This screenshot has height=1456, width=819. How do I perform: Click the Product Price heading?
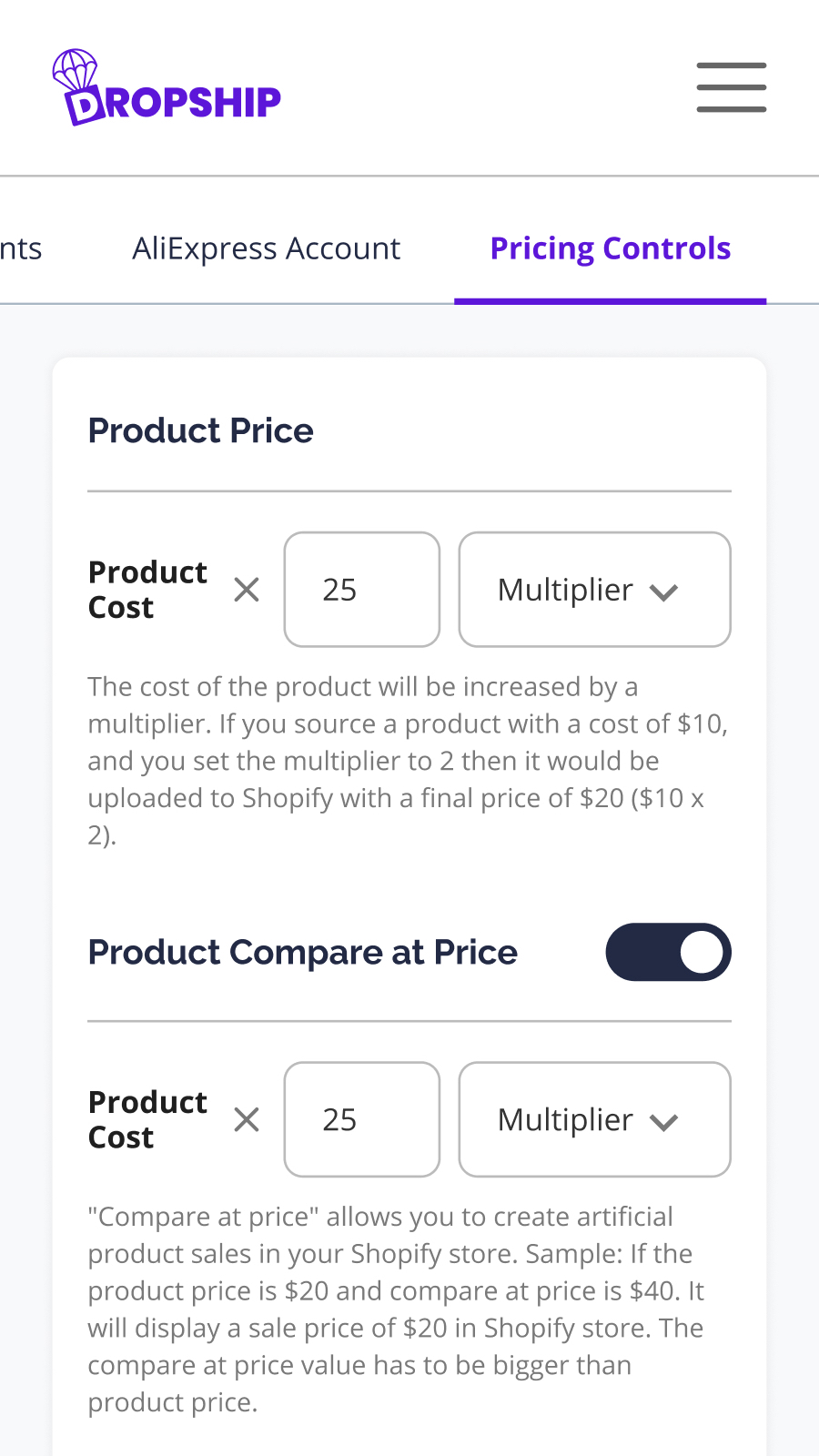click(200, 430)
